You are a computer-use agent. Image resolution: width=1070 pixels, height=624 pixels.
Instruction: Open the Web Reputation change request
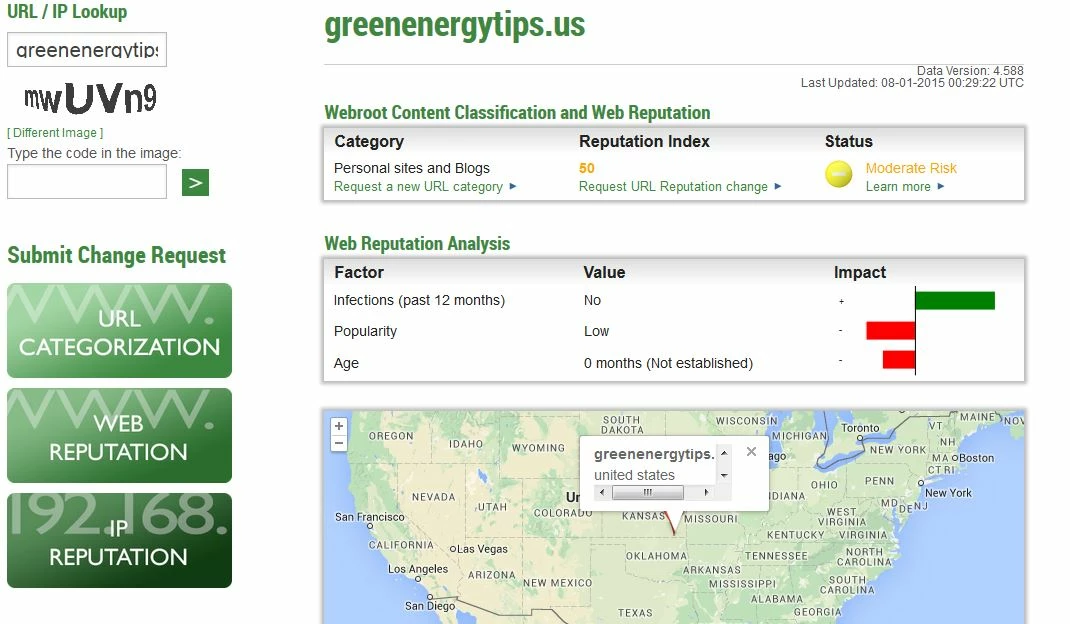click(x=119, y=436)
